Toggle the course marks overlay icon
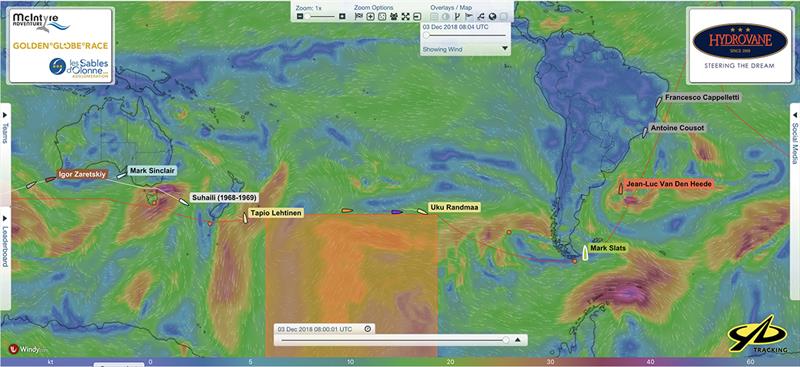This screenshot has width=800, height=367. click(457, 16)
